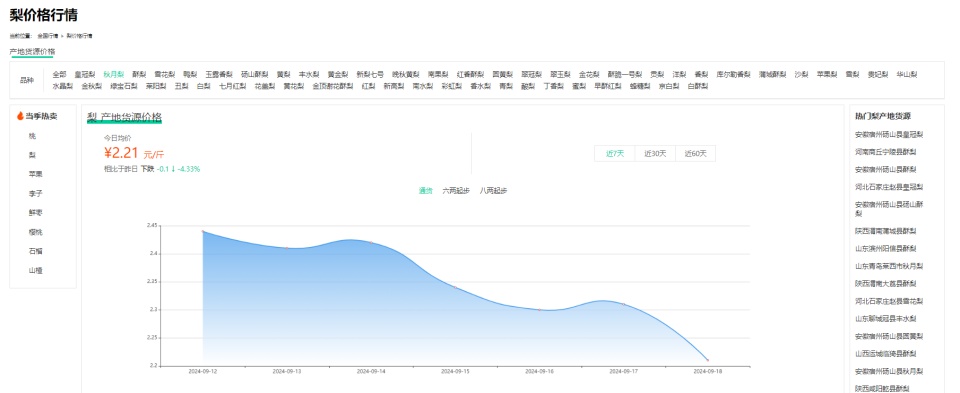Screen dimensions: 960x393
Task: Open 河北石家庄赵县皇冠梨 source link
Action: 889,187
